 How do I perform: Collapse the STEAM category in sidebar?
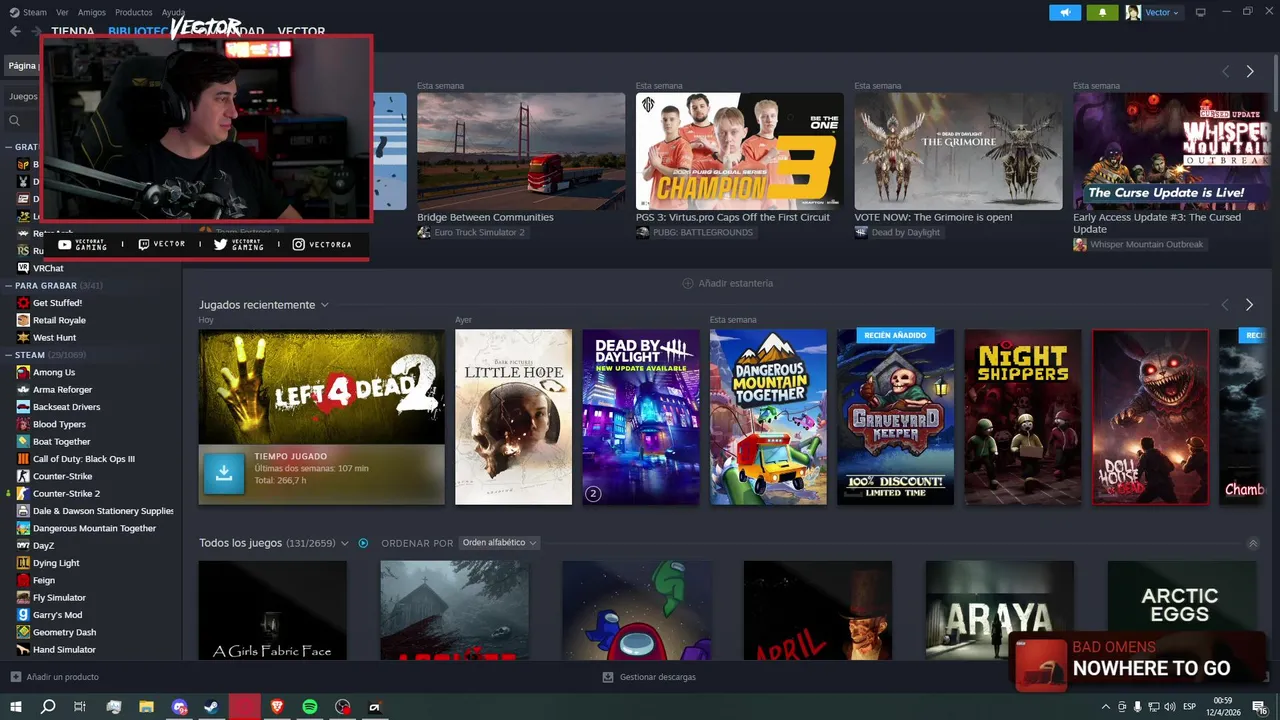pos(8,355)
